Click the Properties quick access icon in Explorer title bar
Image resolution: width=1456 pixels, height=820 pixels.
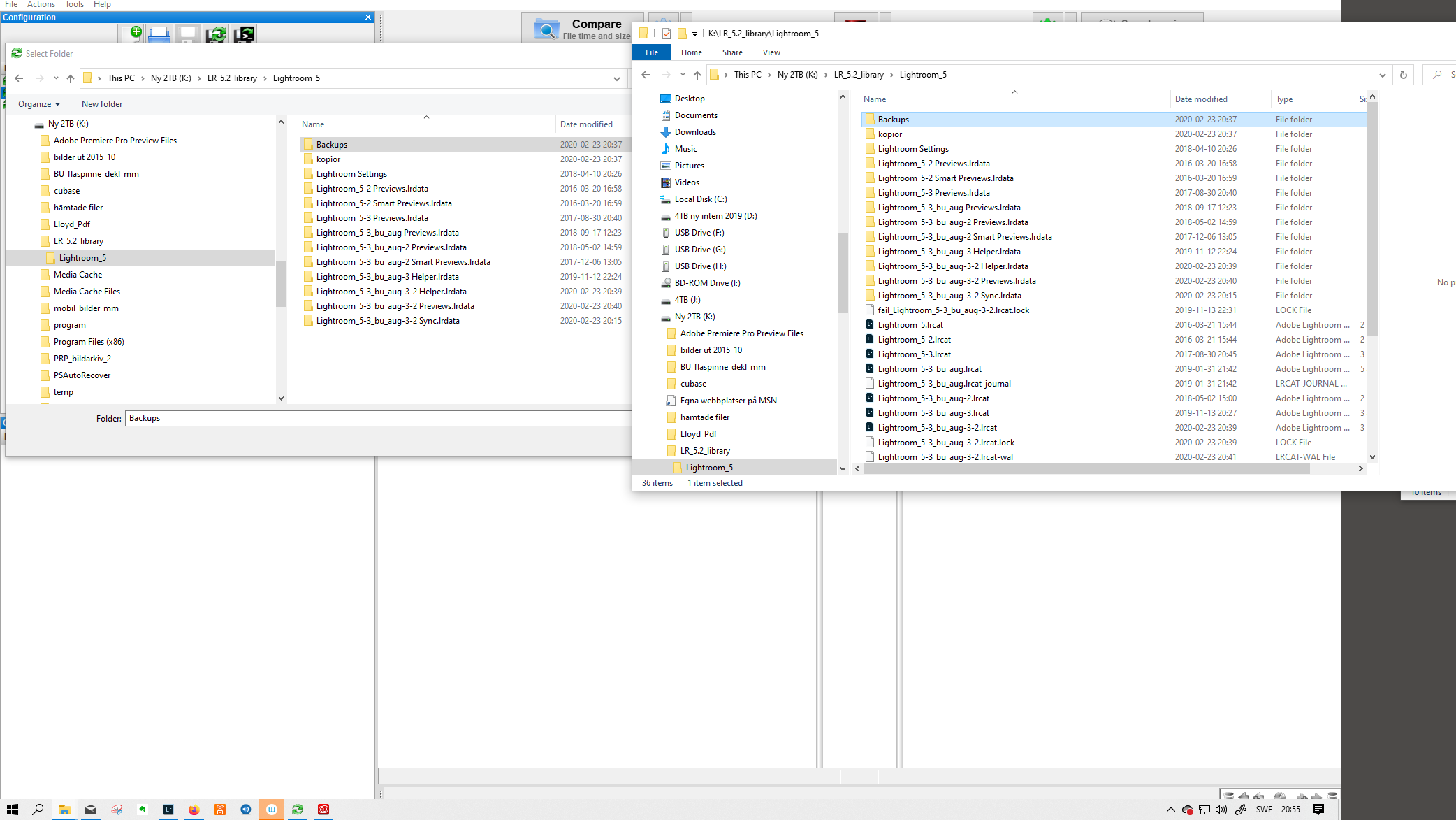point(667,34)
